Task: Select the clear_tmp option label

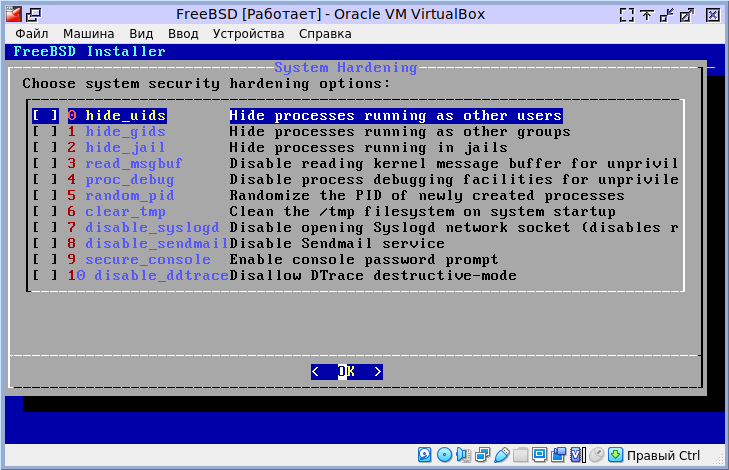Action: [x=125, y=212]
